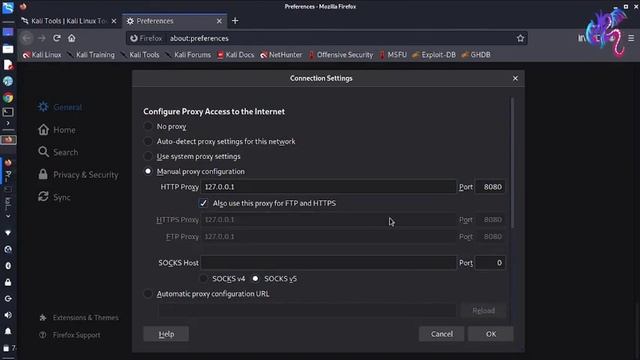Open the MSFU bookmark
Image resolution: width=640 pixels, height=360 pixels.
tap(393, 55)
